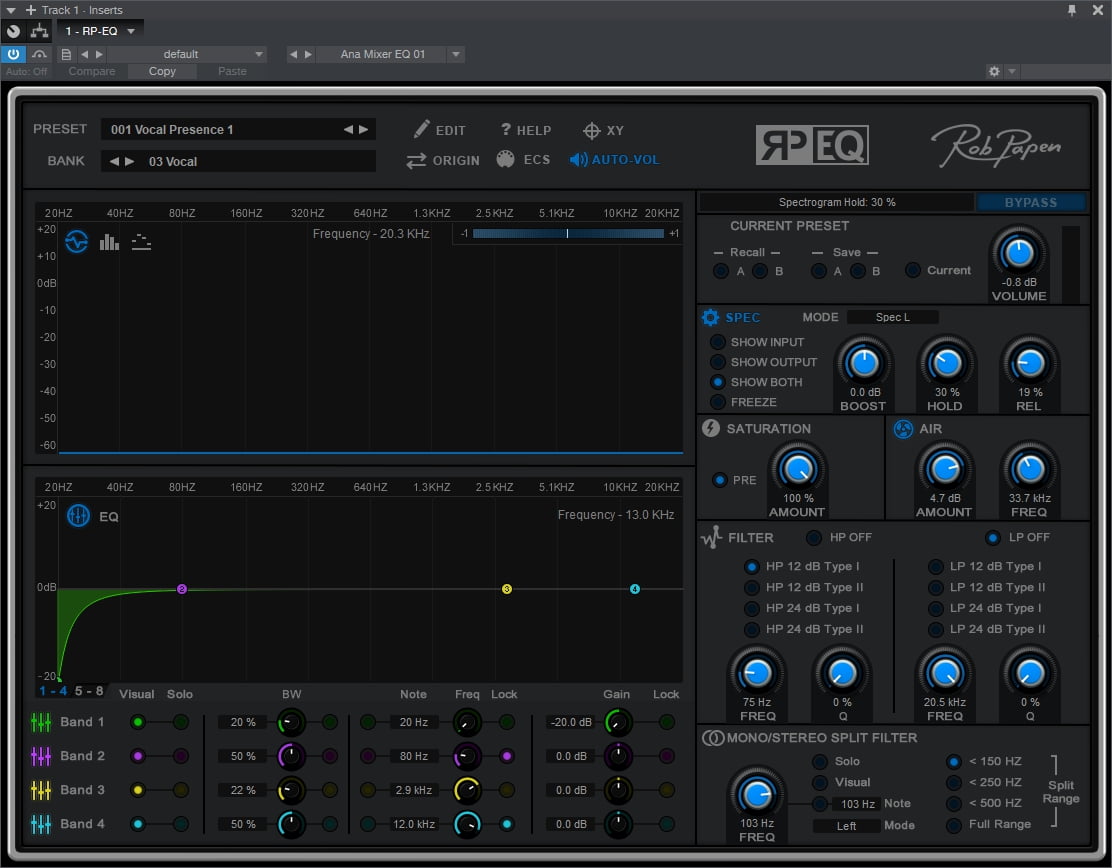Viewport: 1112px width, 868px height.
Task: Open the Left mode selector in the split filter
Action: tap(846, 826)
